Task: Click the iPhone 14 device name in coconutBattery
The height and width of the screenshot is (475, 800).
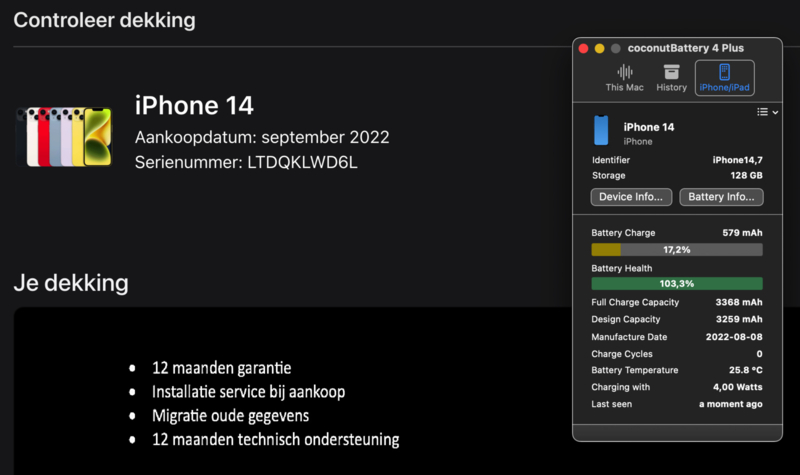Action: 648,127
